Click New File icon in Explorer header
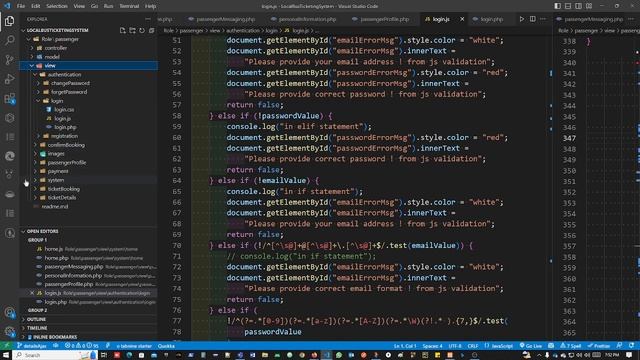Screen dimensions: 640x360 pos(122,30)
